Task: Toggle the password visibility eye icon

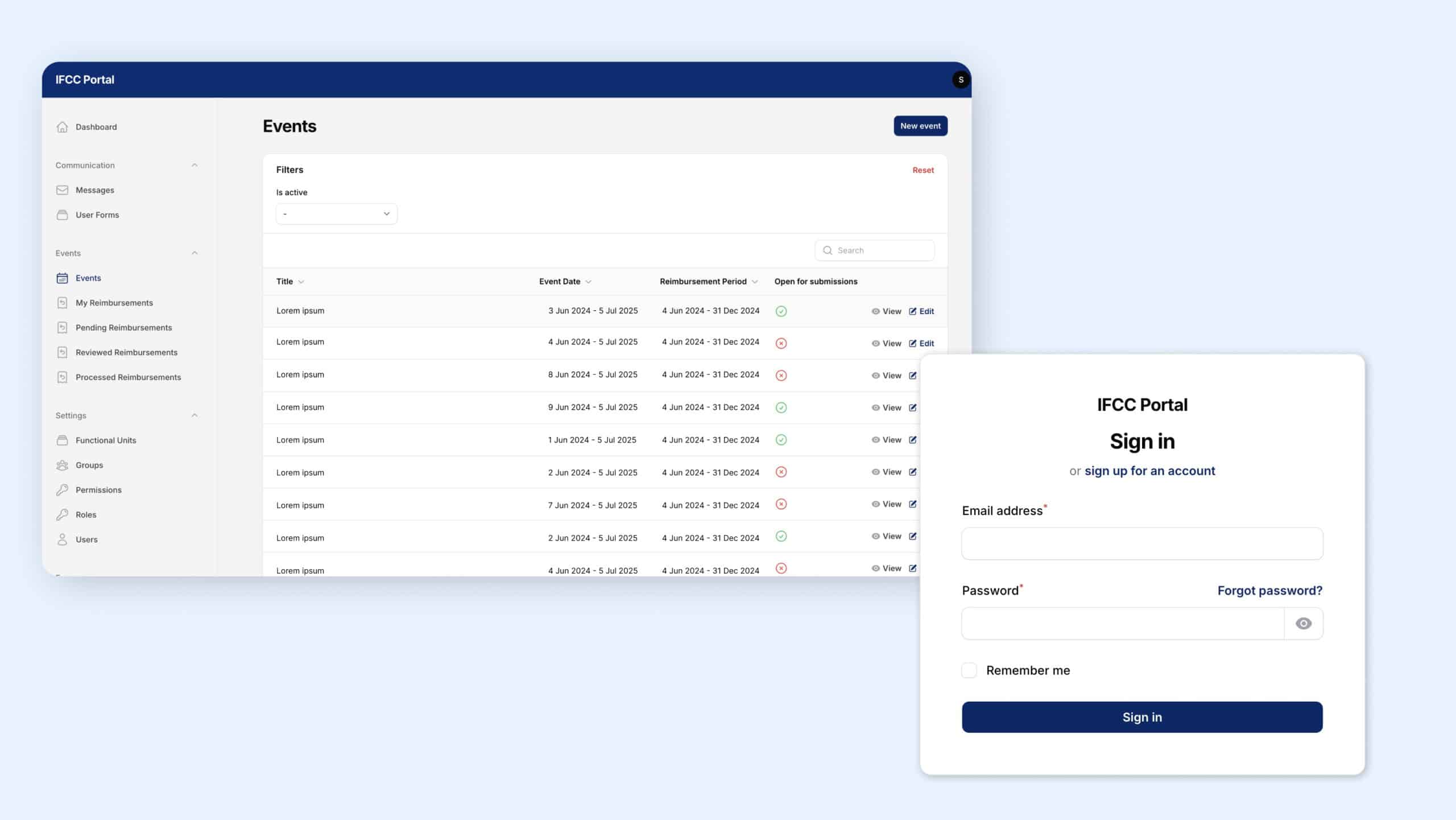Action: pyautogui.click(x=1304, y=624)
